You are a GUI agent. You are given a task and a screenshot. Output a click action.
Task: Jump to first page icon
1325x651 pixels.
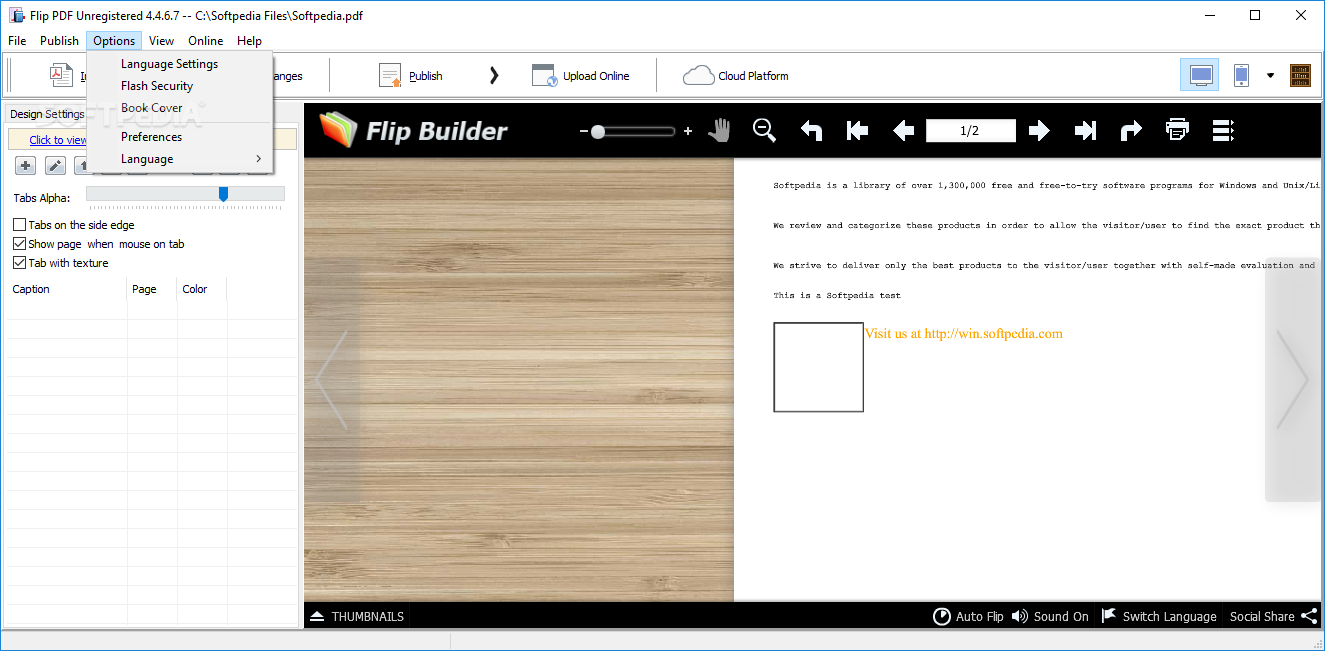(857, 130)
